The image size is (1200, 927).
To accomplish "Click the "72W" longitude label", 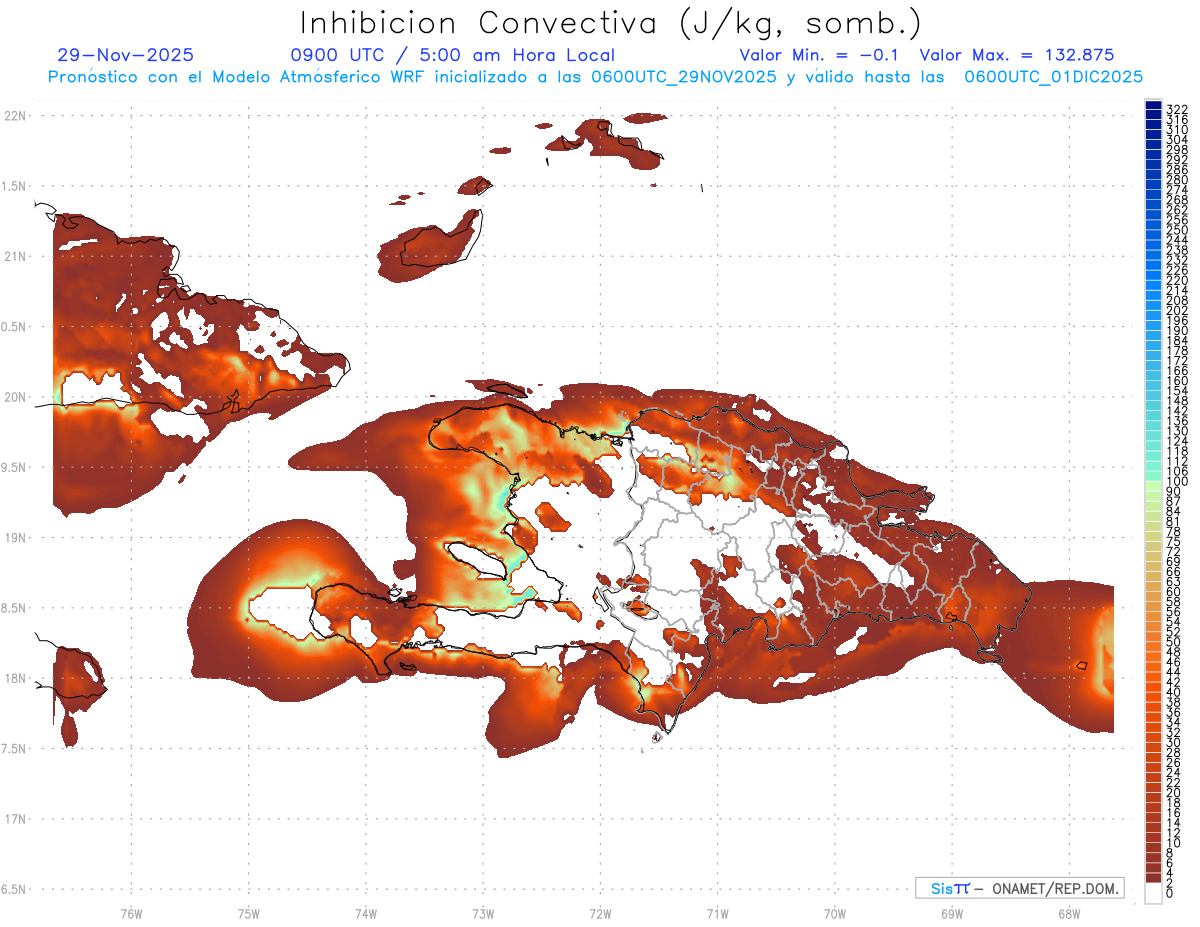I will 600,913.
